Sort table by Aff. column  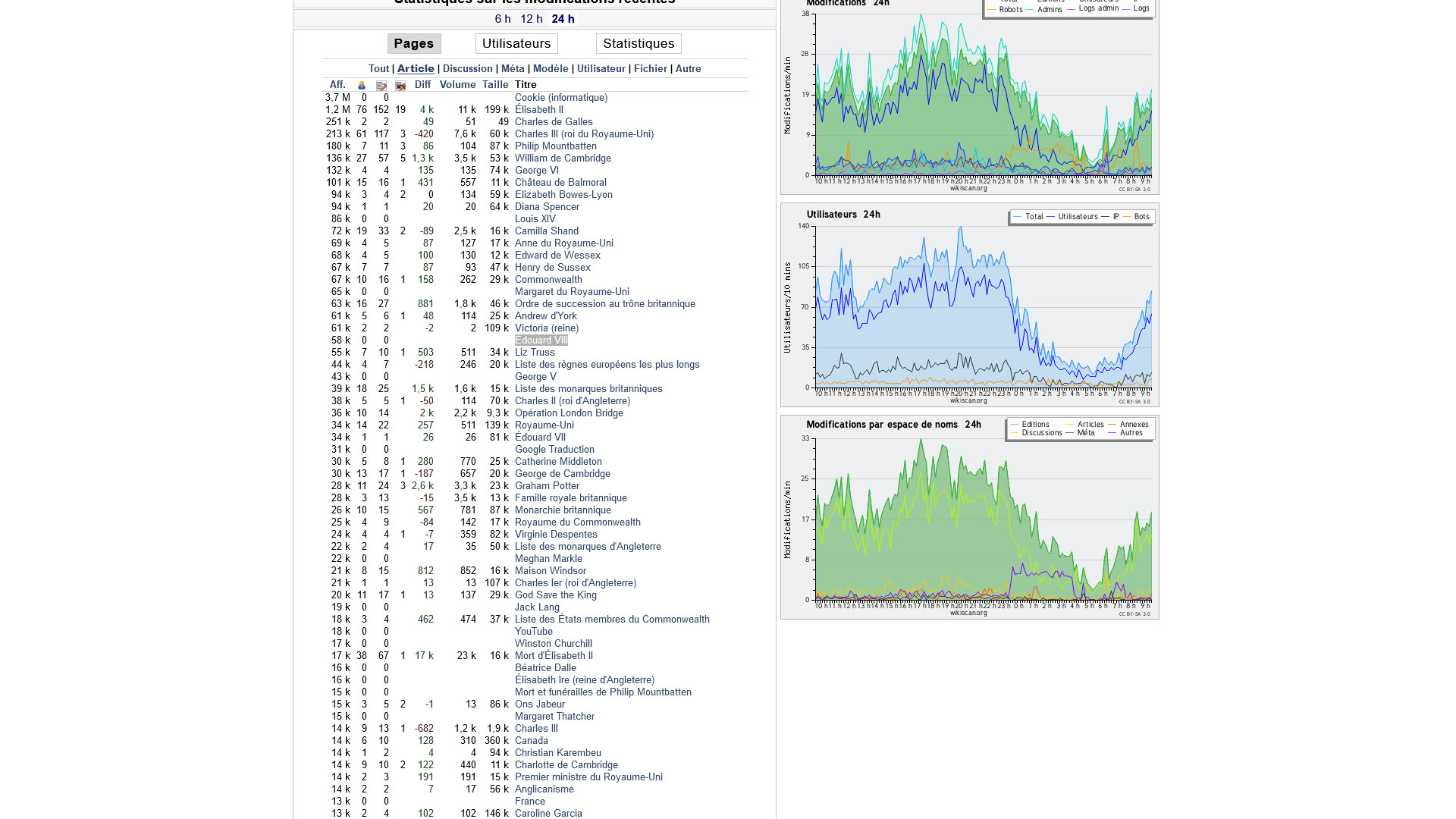tap(338, 85)
